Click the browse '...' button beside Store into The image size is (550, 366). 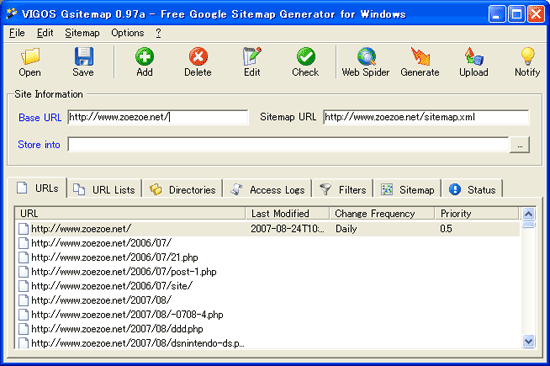pyautogui.click(x=520, y=145)
